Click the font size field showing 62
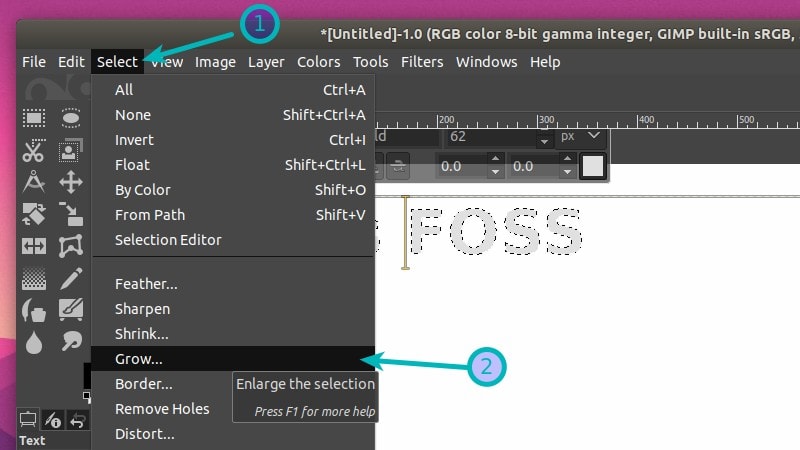This screenshot has height=450, width=800. point(491,137)
